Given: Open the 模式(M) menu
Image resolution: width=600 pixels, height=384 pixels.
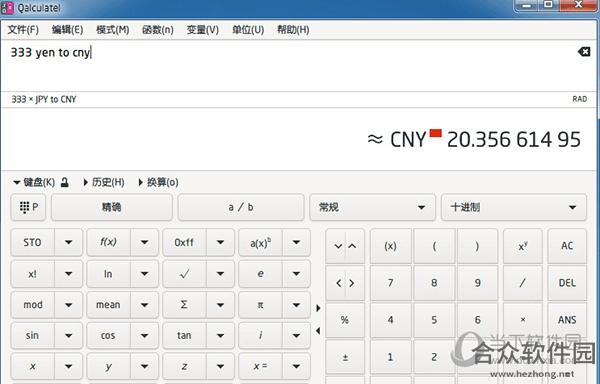Looking at the screenshot, I should (x=112, y=29).
